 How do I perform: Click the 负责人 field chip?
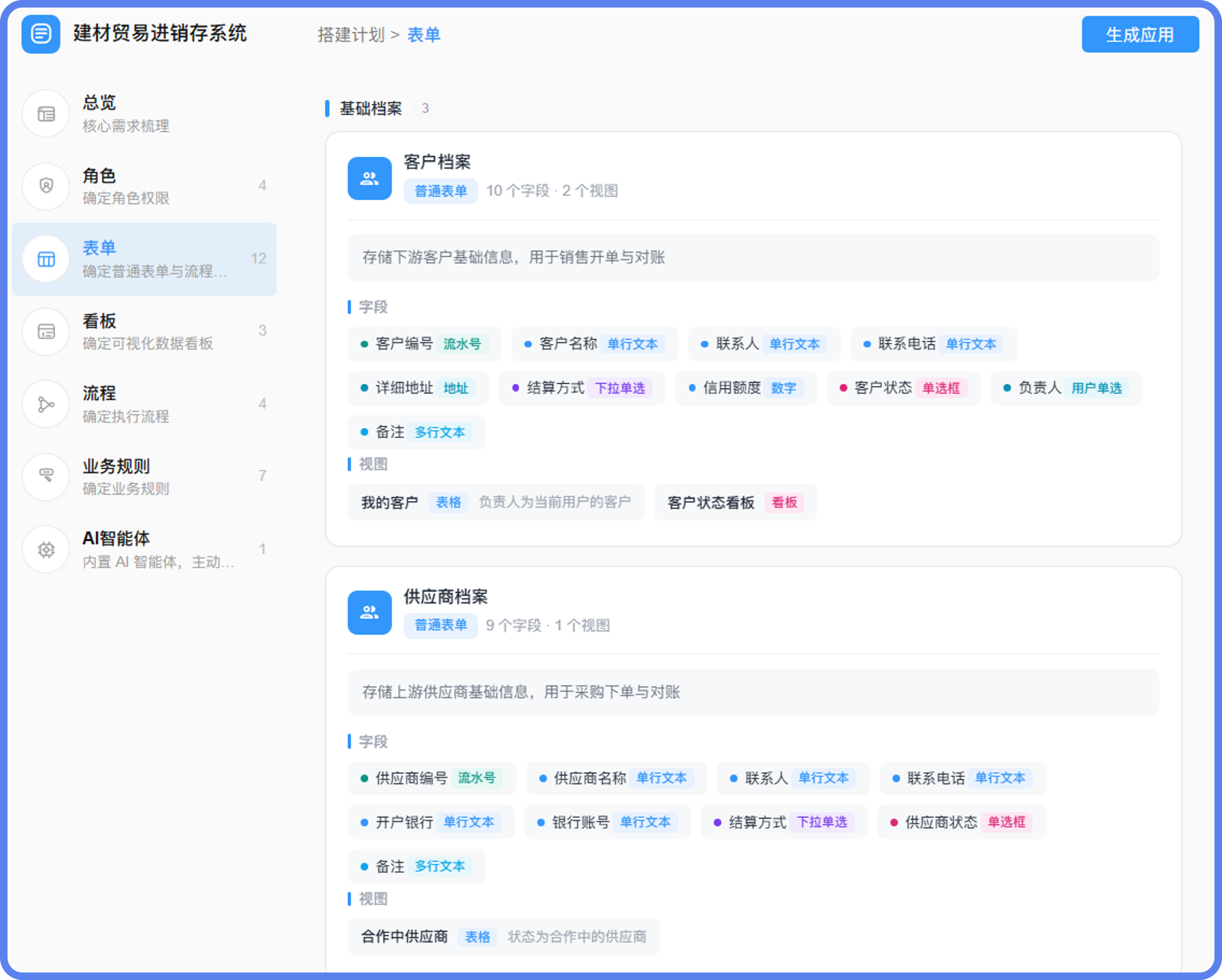tap(1065, 387)
